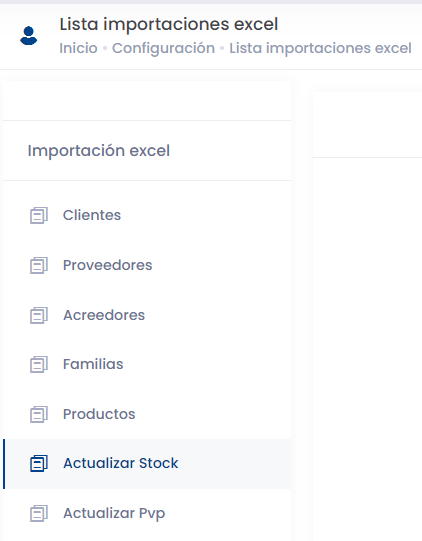Select the Productos import option
Screen dimensions: 422x541
(x=147, y=414)
